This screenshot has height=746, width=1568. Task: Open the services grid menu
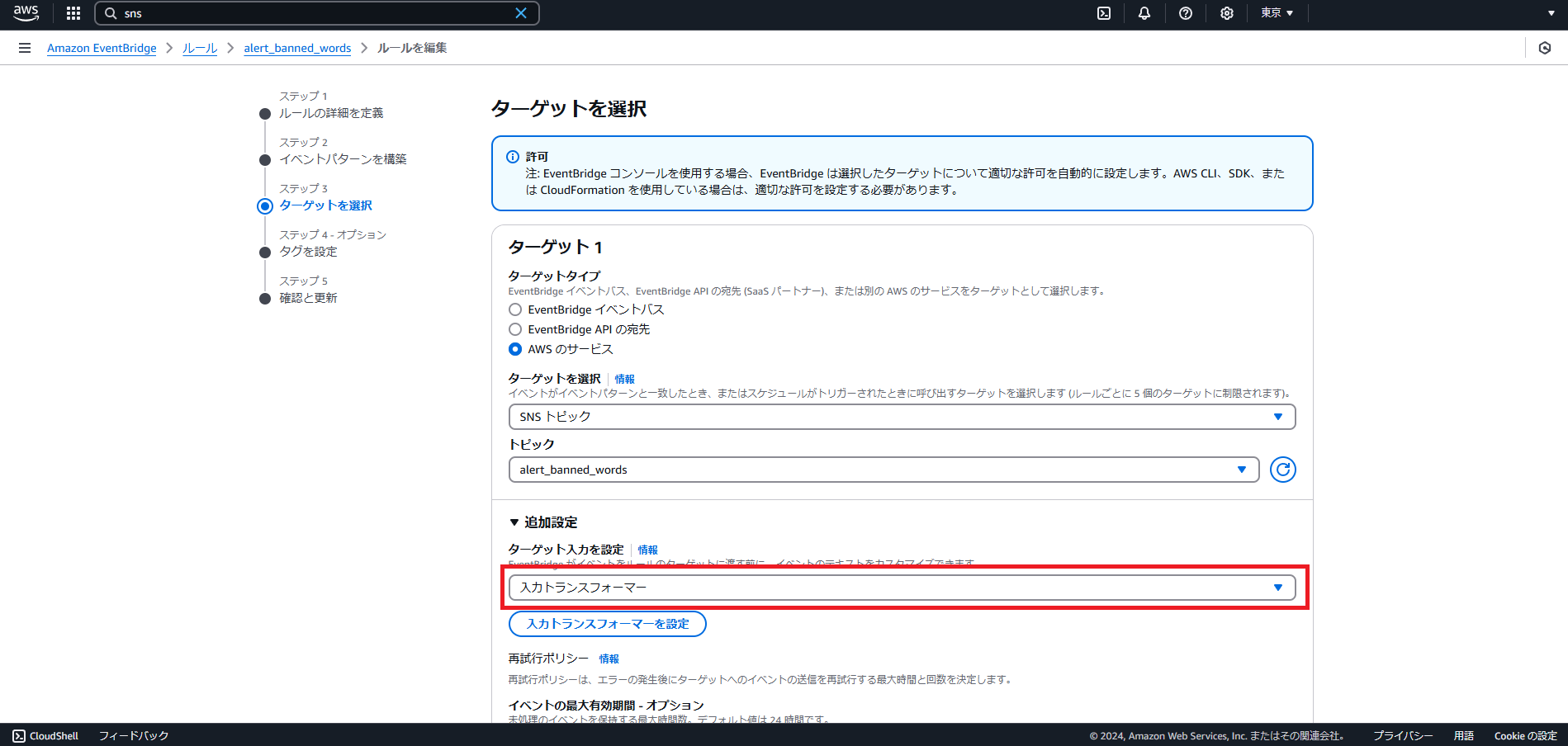[x=73, y=13]
